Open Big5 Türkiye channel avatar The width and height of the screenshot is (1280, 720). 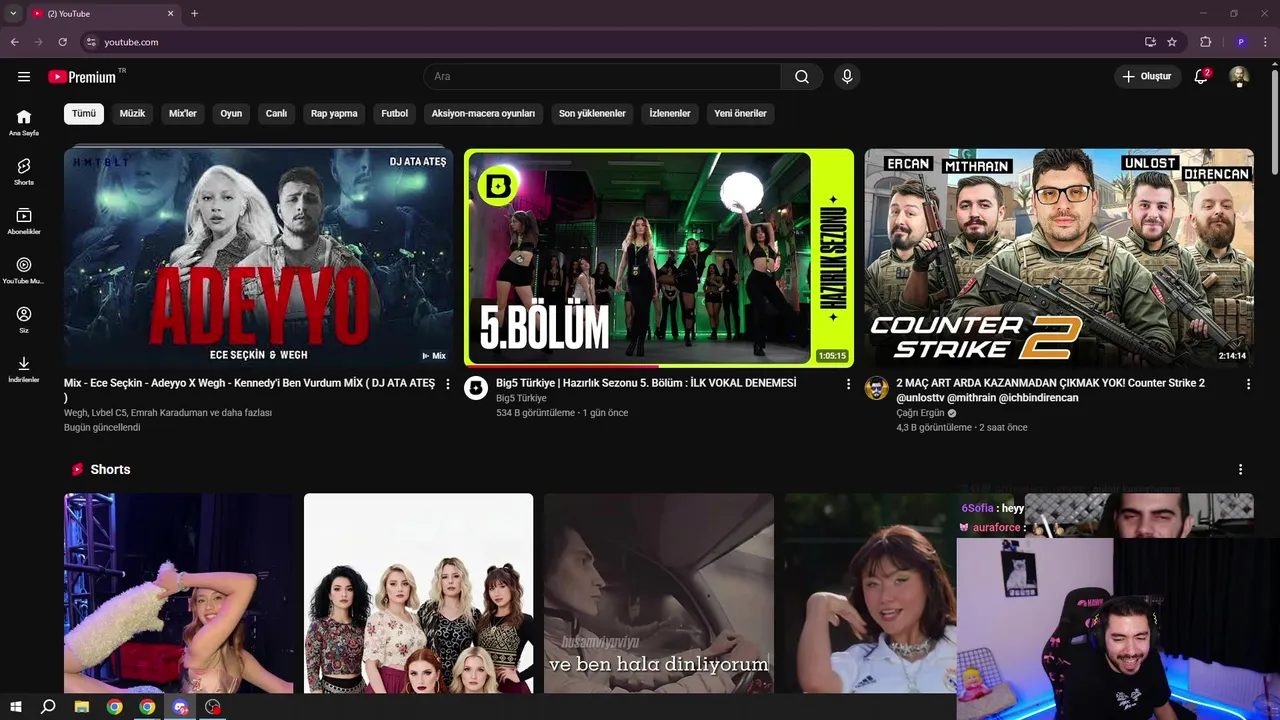tap(476, 389)
